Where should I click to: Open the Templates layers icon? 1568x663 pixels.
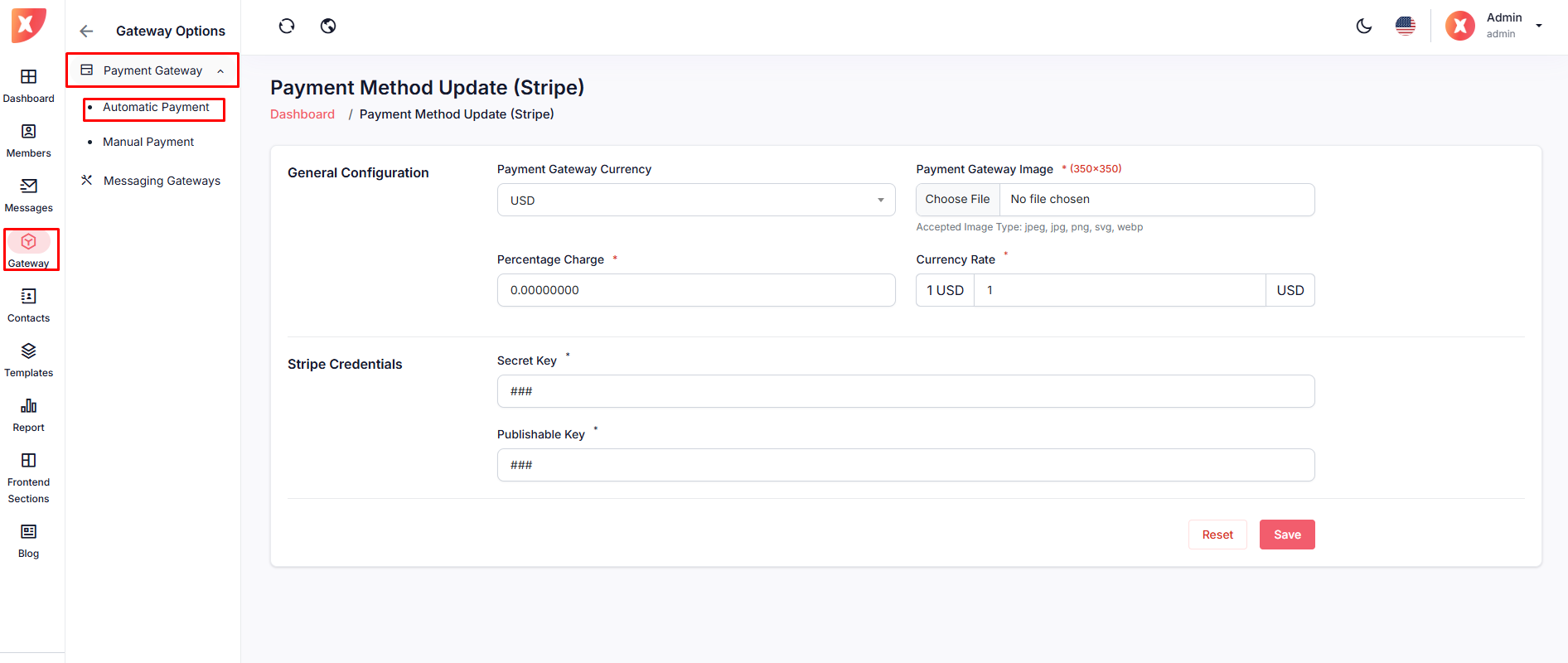(x=28, y=351)
